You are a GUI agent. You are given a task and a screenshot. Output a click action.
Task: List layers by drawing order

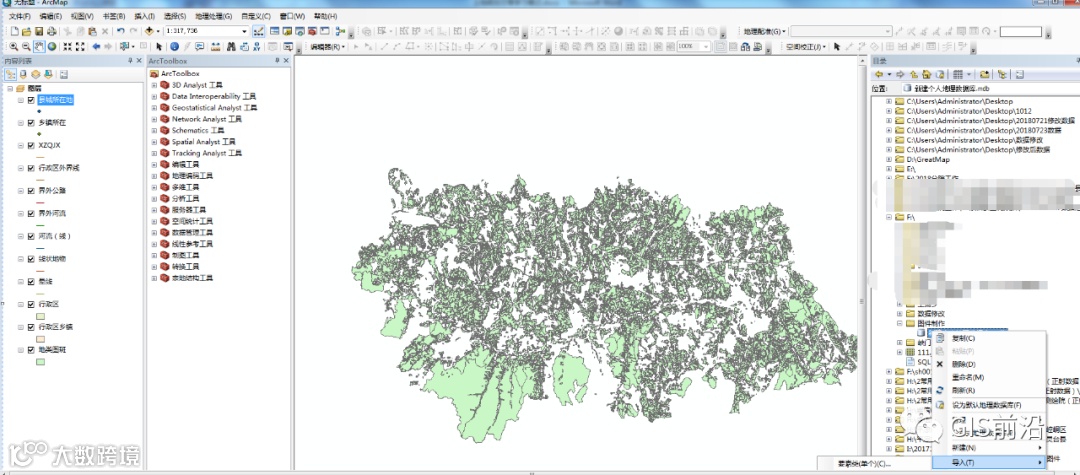pos(12,74)
